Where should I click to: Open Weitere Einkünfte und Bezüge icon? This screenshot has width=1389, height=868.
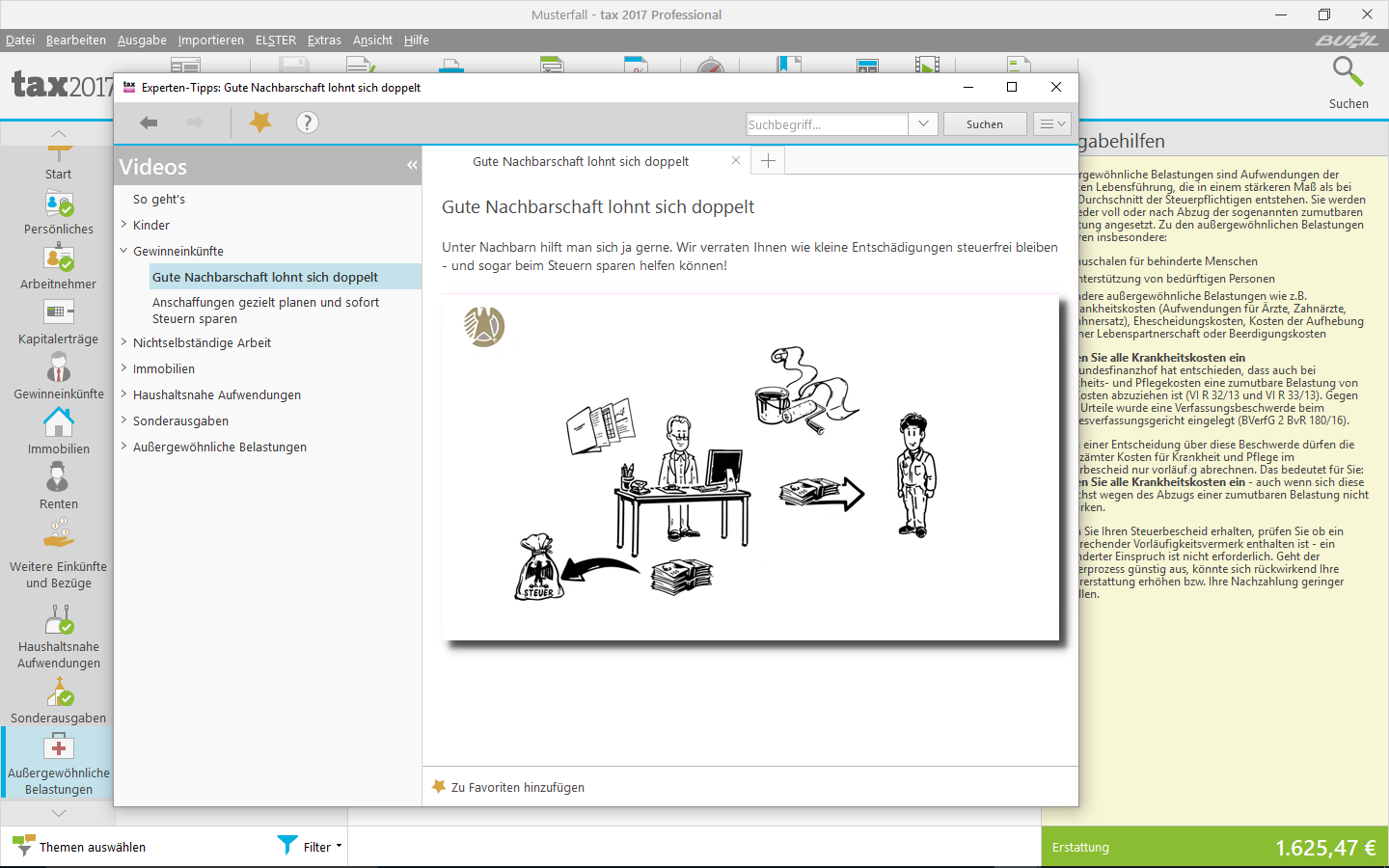tap(59, 534)
